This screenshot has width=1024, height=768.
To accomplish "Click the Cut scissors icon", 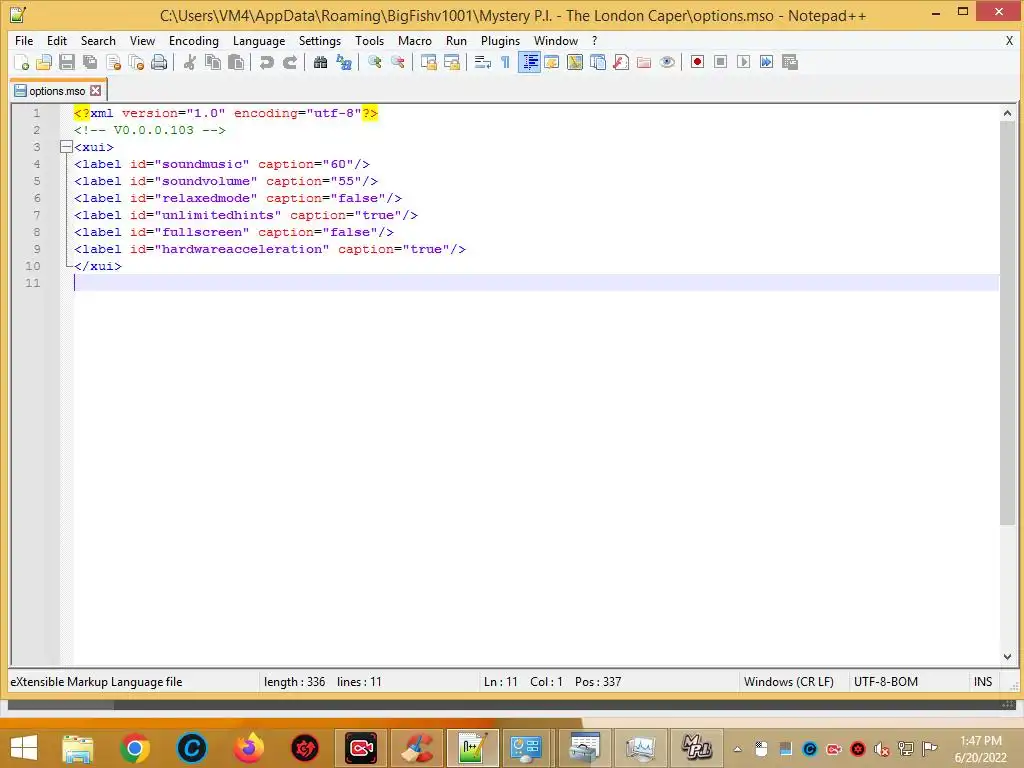I will coord(189,62).
